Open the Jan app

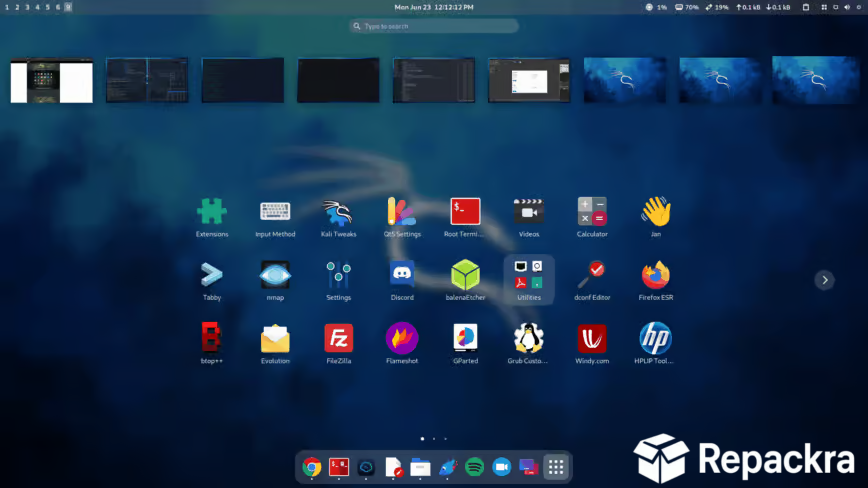655,217
